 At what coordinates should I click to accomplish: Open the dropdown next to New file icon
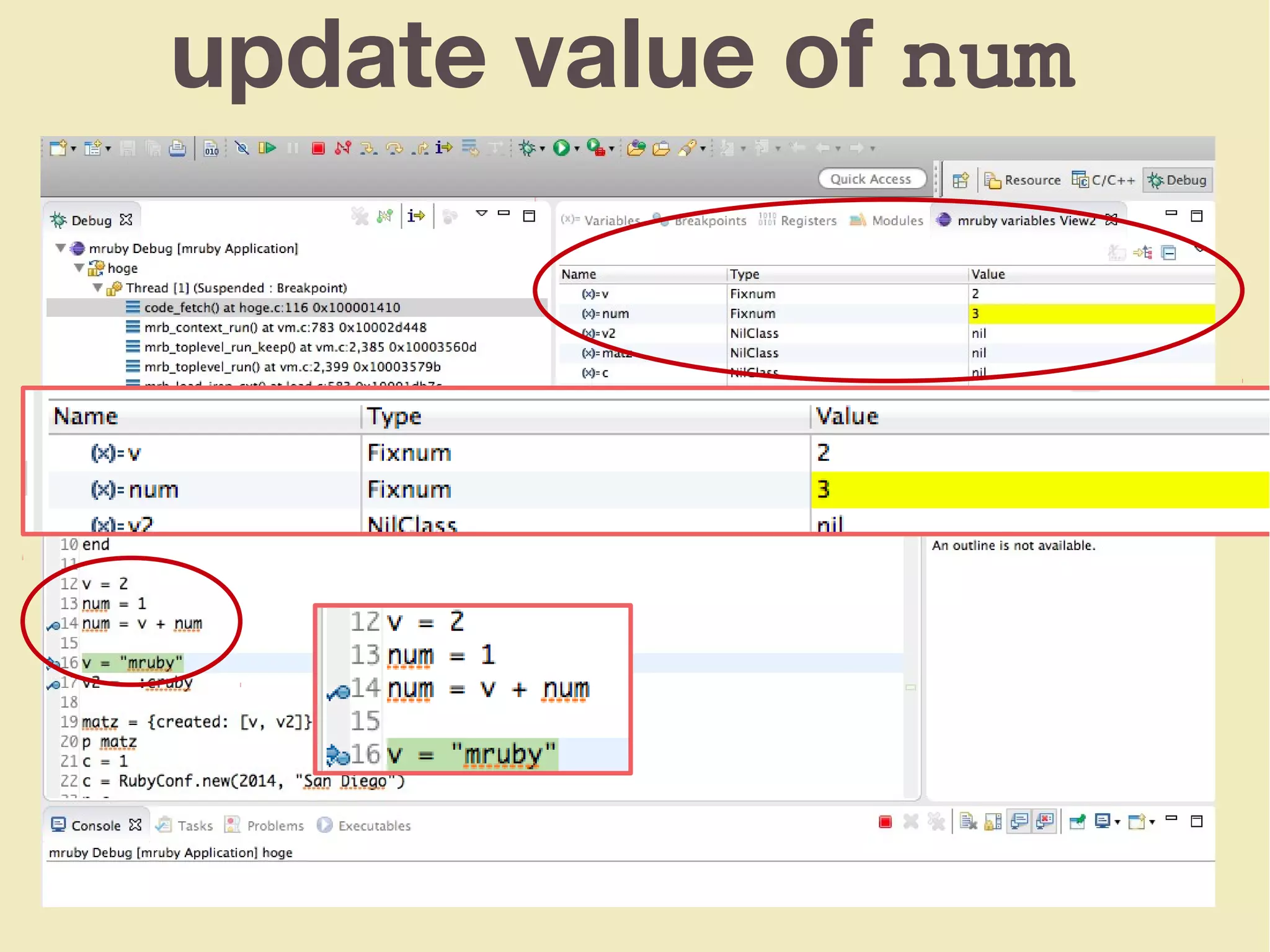pos(74,149)
